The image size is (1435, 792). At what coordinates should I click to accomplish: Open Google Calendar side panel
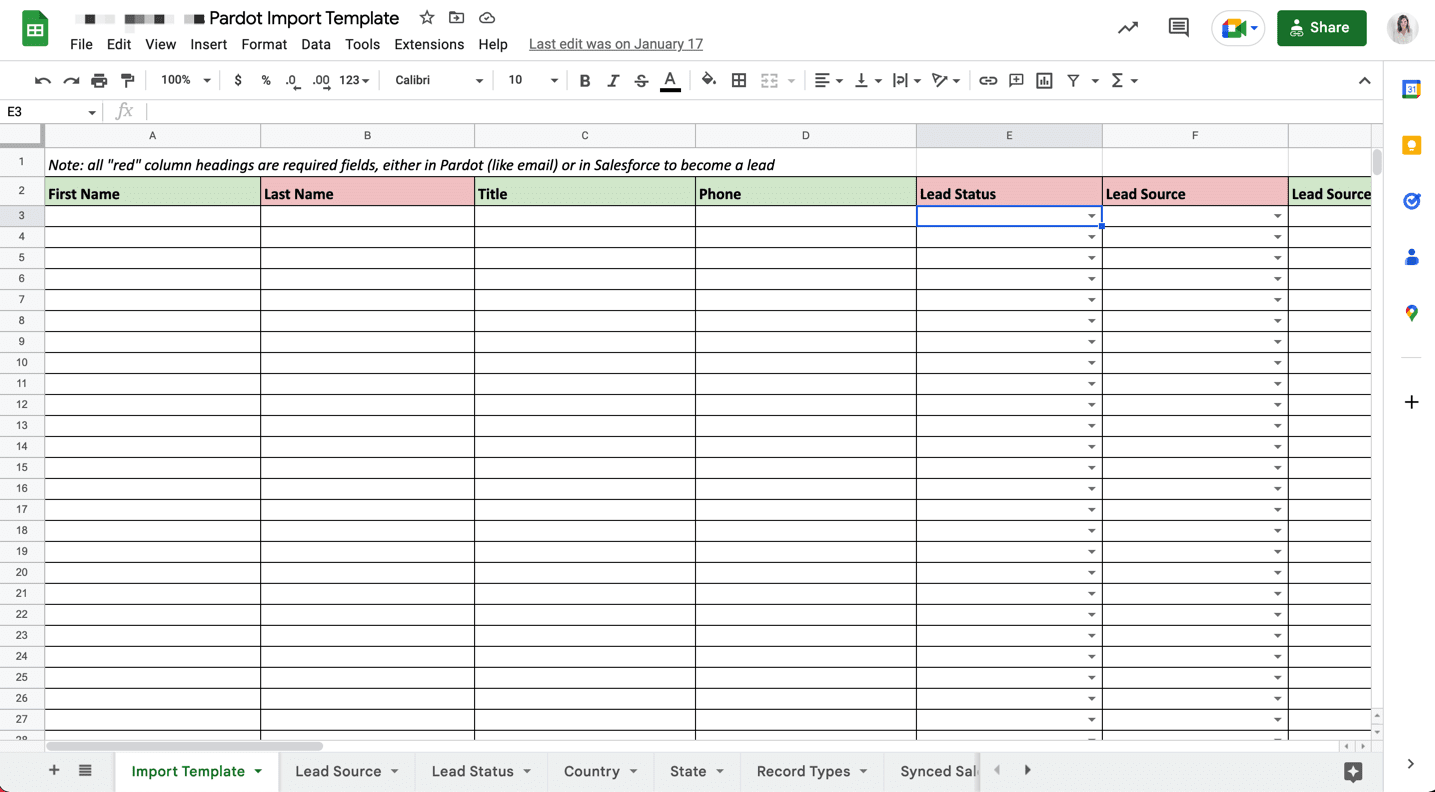[1411, 89]
